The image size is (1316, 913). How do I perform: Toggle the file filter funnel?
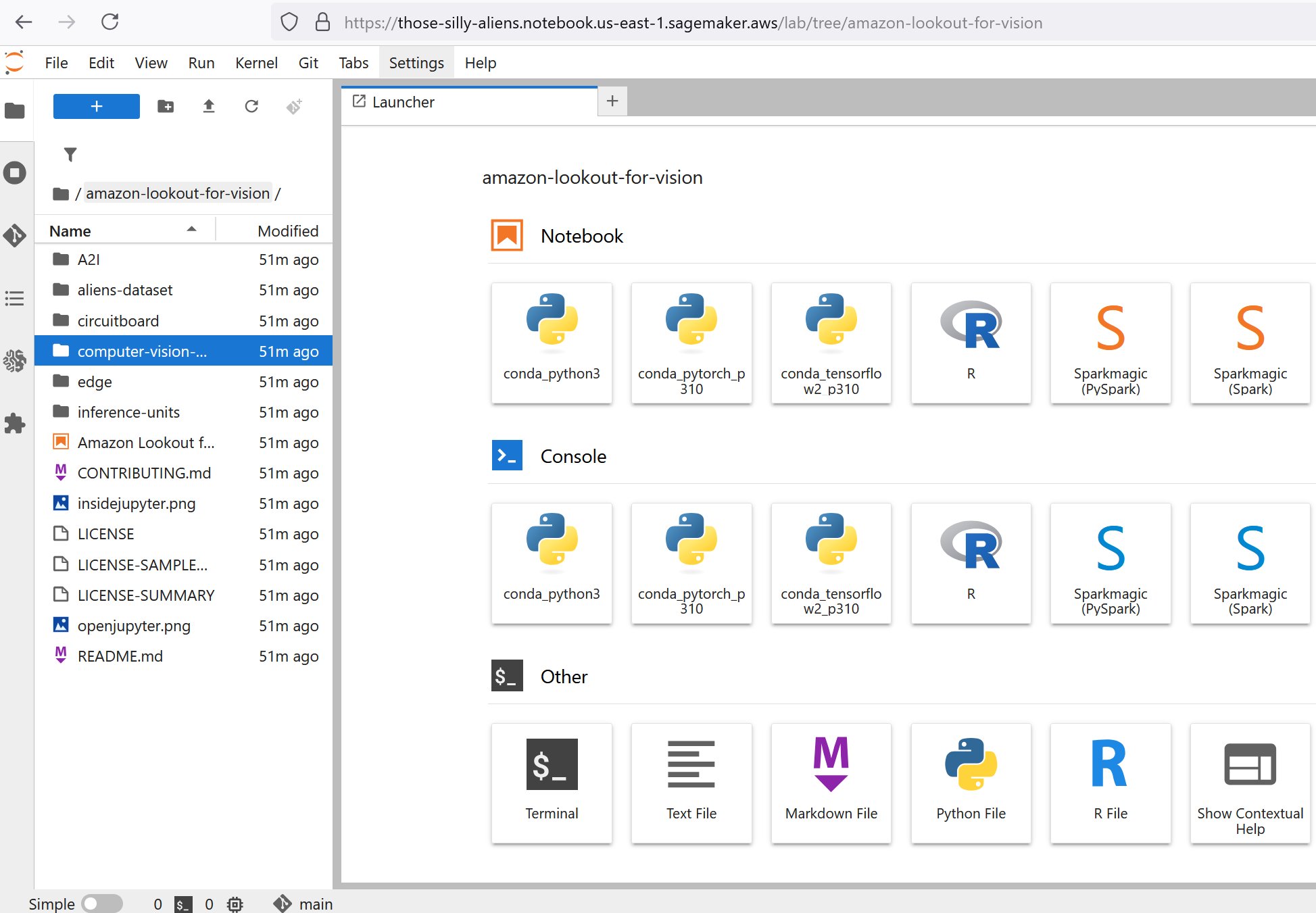[x=70, y=155]
